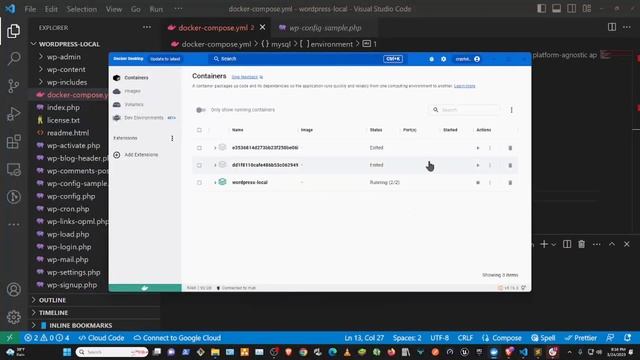
Task: Click the Extensions kebab menu in the Docker sidebar
Action: click(172, 138)
